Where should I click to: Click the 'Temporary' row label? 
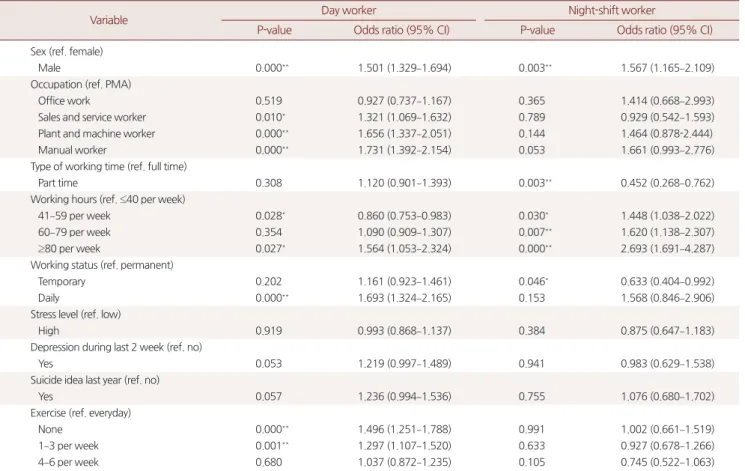pos(62,281)
